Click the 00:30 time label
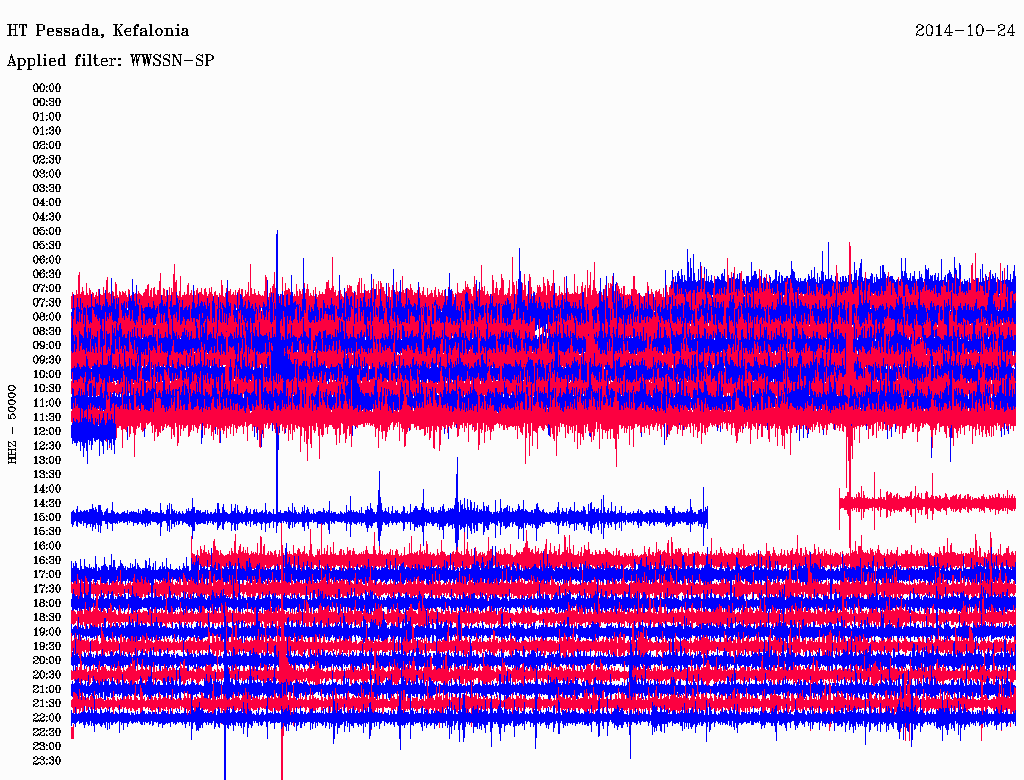 tap(47, 102)
